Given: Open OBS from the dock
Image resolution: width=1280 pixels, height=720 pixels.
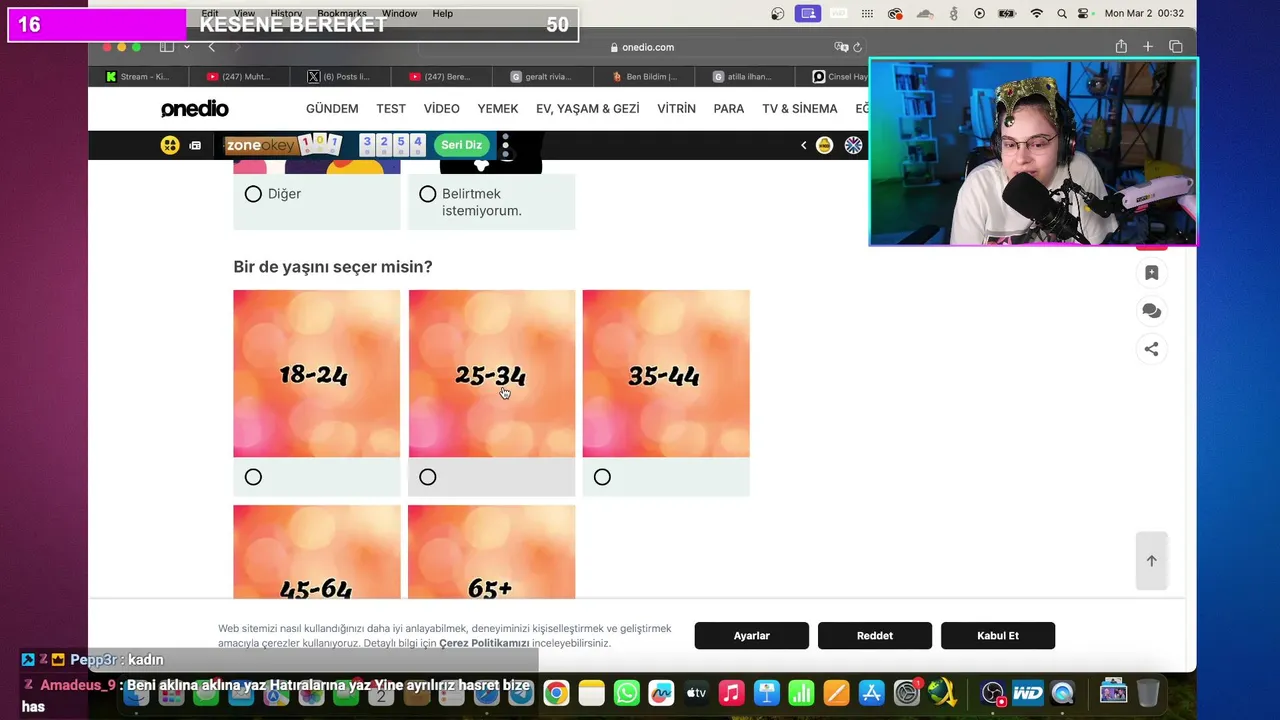Looking at the screenshot, I should [x=992, y=693].
